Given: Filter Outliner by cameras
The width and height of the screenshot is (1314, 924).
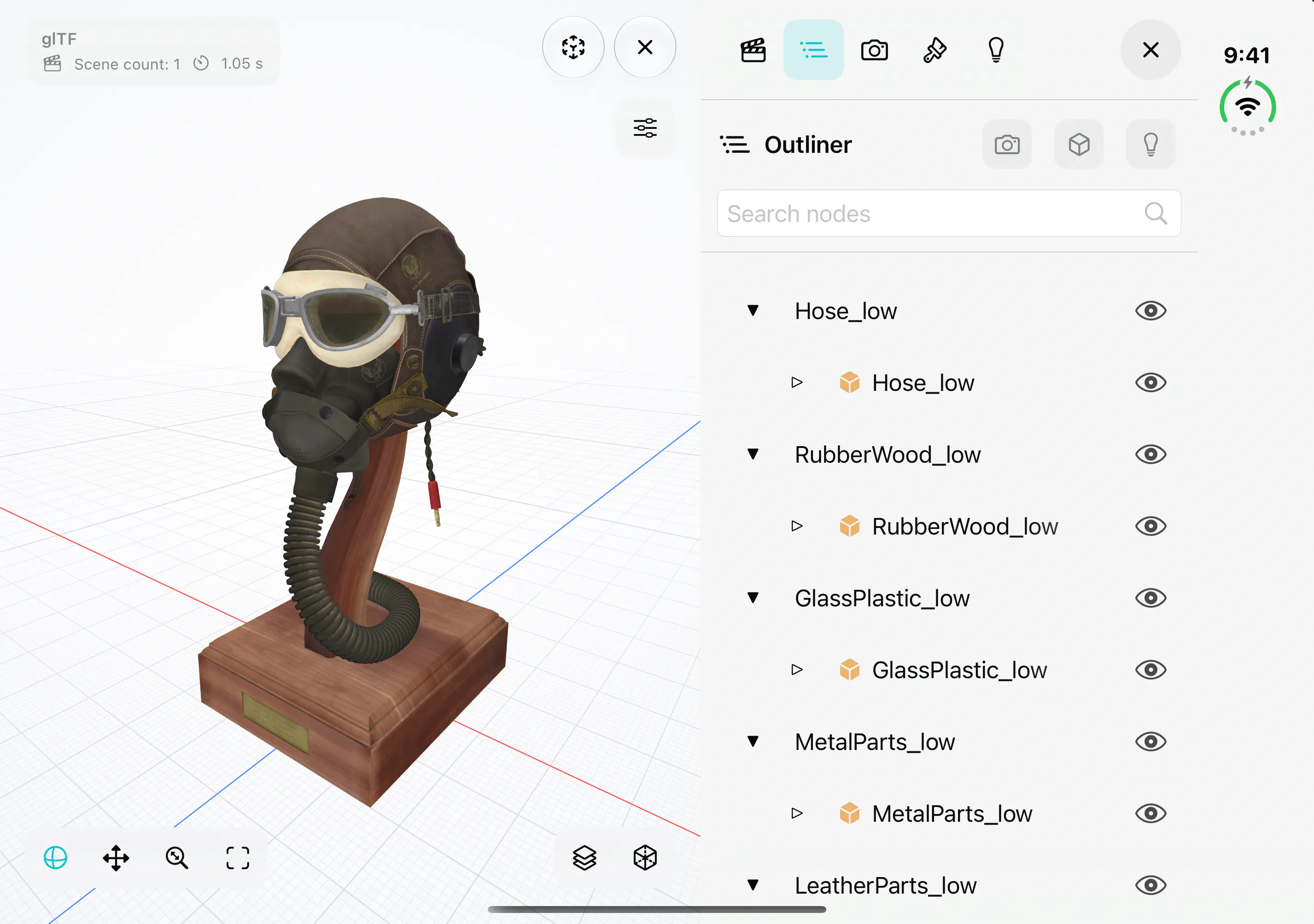Looking at the screenshot, I should pyautogui.click(x=1007, y=144).
